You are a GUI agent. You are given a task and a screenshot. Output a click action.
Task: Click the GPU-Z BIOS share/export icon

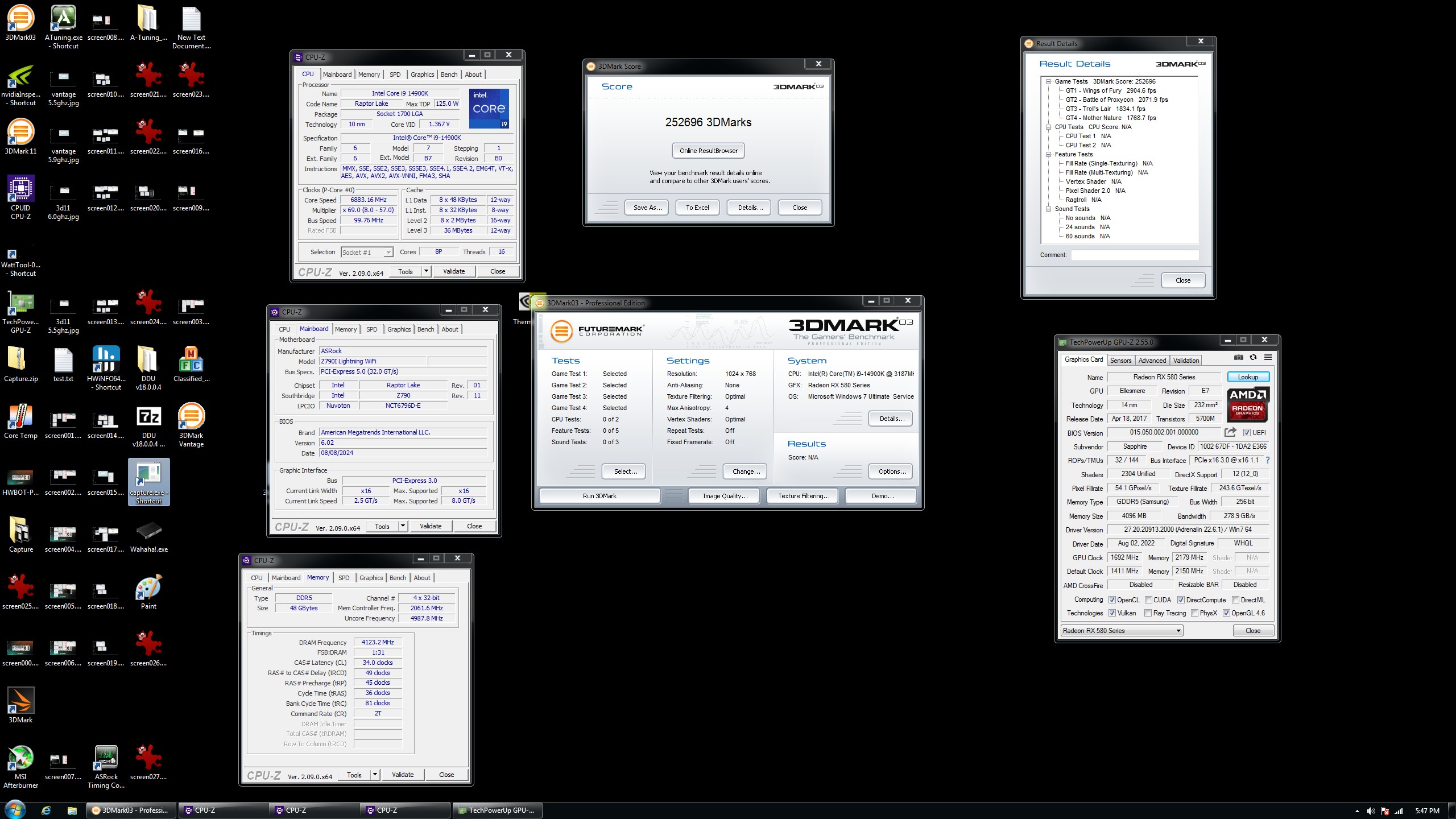(x=1230, y=432)
